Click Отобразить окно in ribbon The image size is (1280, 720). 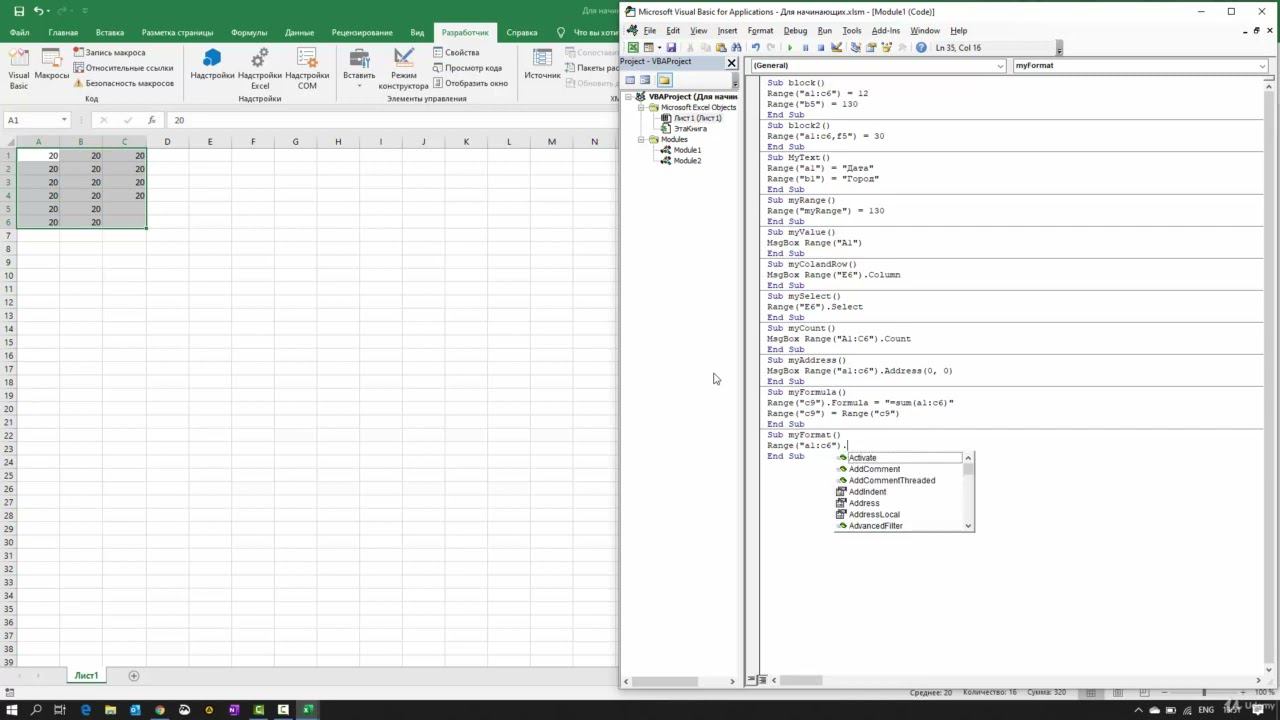click(470, 83)
